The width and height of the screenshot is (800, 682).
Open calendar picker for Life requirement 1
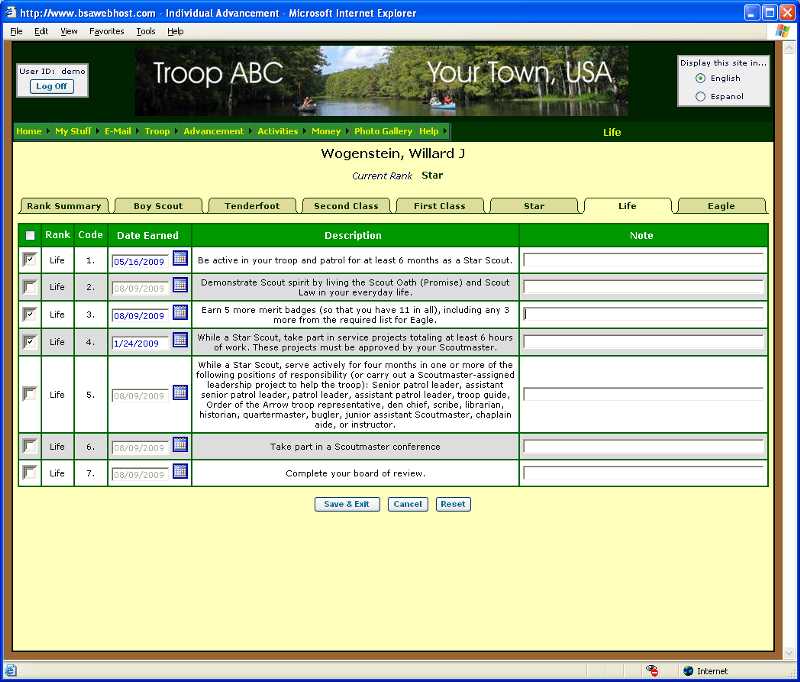click(x=180, y=258)
